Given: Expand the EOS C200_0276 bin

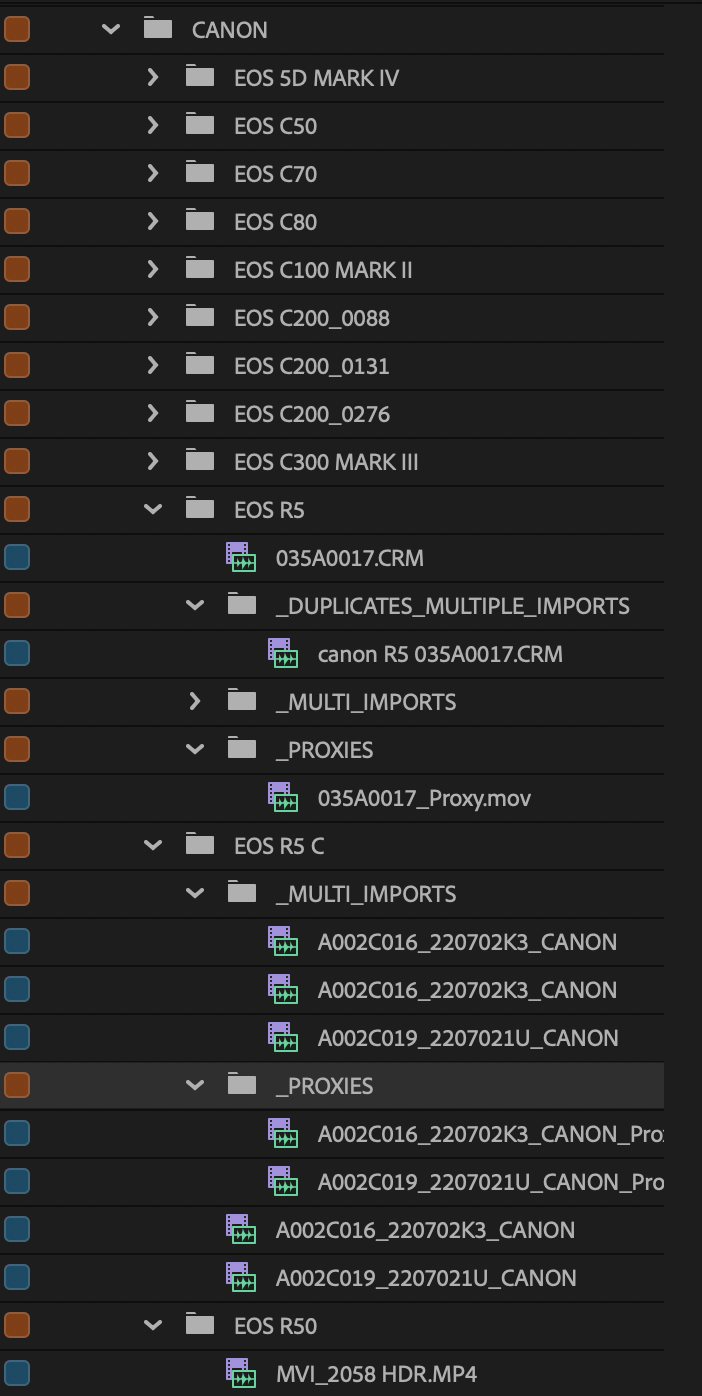Looking at the screenshot, I should tap(152, 413).
